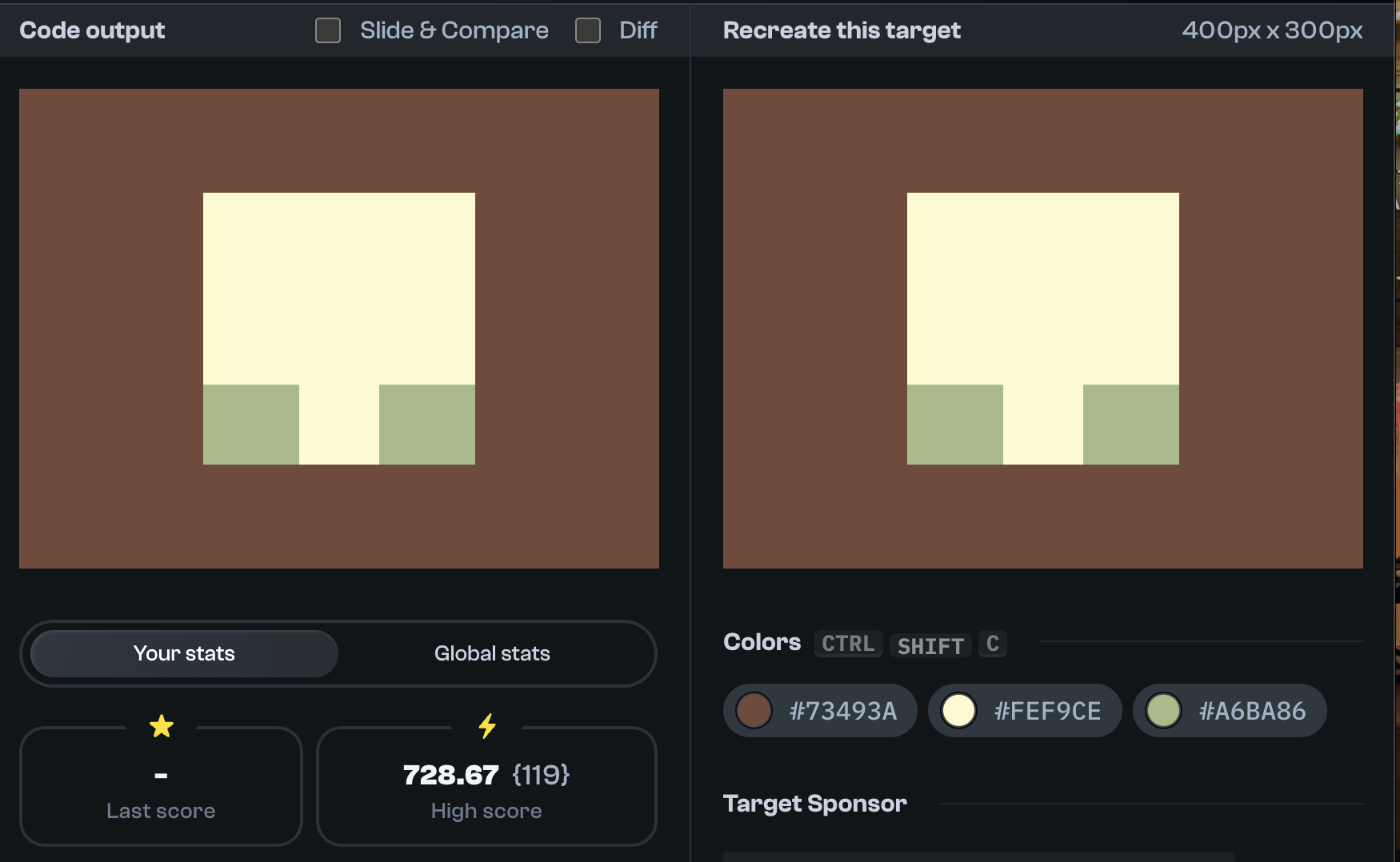This screenshot has width=1400, height=862.
Task: Click the Recreate this target heading
Action: tap(842, 30)
